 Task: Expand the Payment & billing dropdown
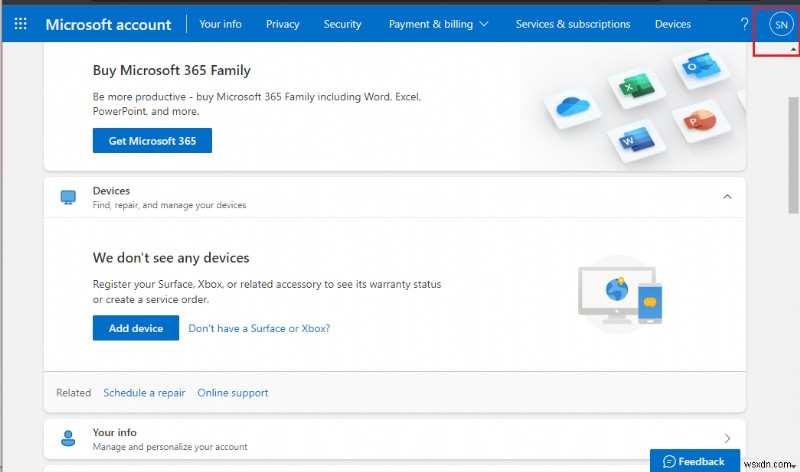[x=438, y=24]
